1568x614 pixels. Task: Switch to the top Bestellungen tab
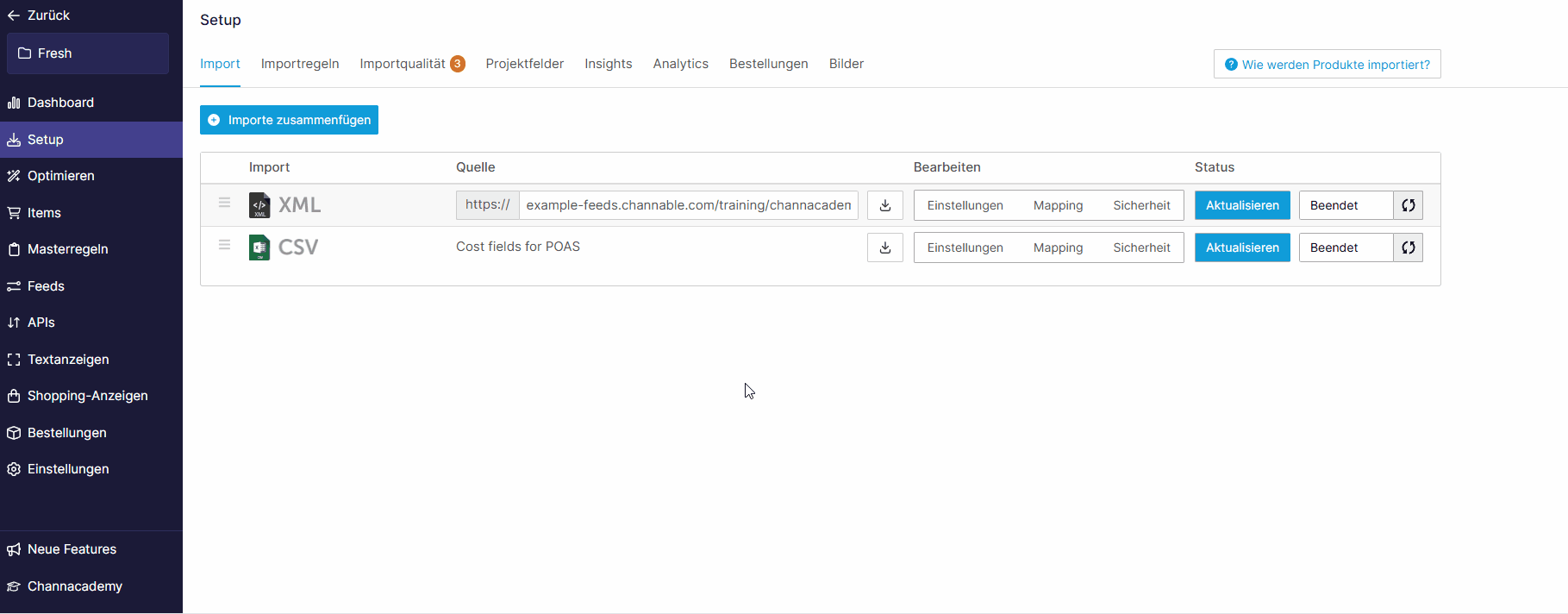click(x=769, y=64)
